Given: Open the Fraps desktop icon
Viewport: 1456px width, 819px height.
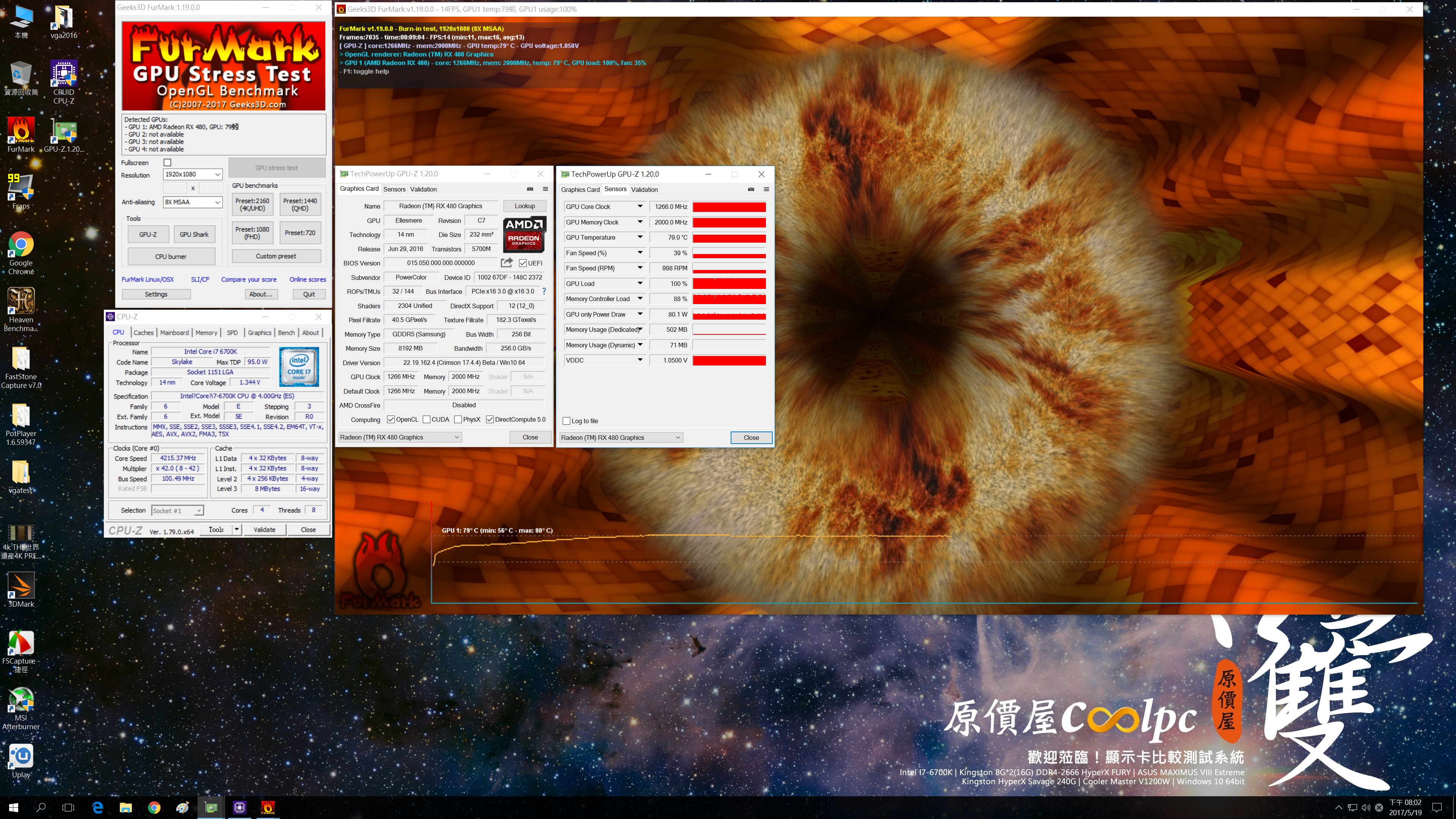Looking at the screenshot, I should (x=21, y=191).
